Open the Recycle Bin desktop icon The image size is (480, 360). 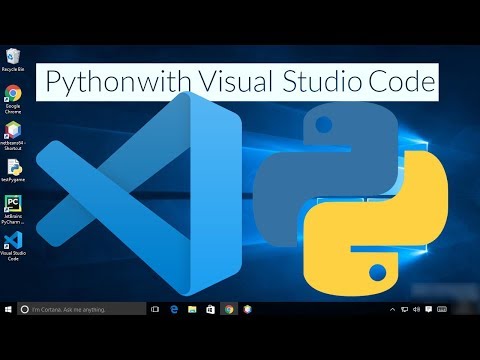13,60
